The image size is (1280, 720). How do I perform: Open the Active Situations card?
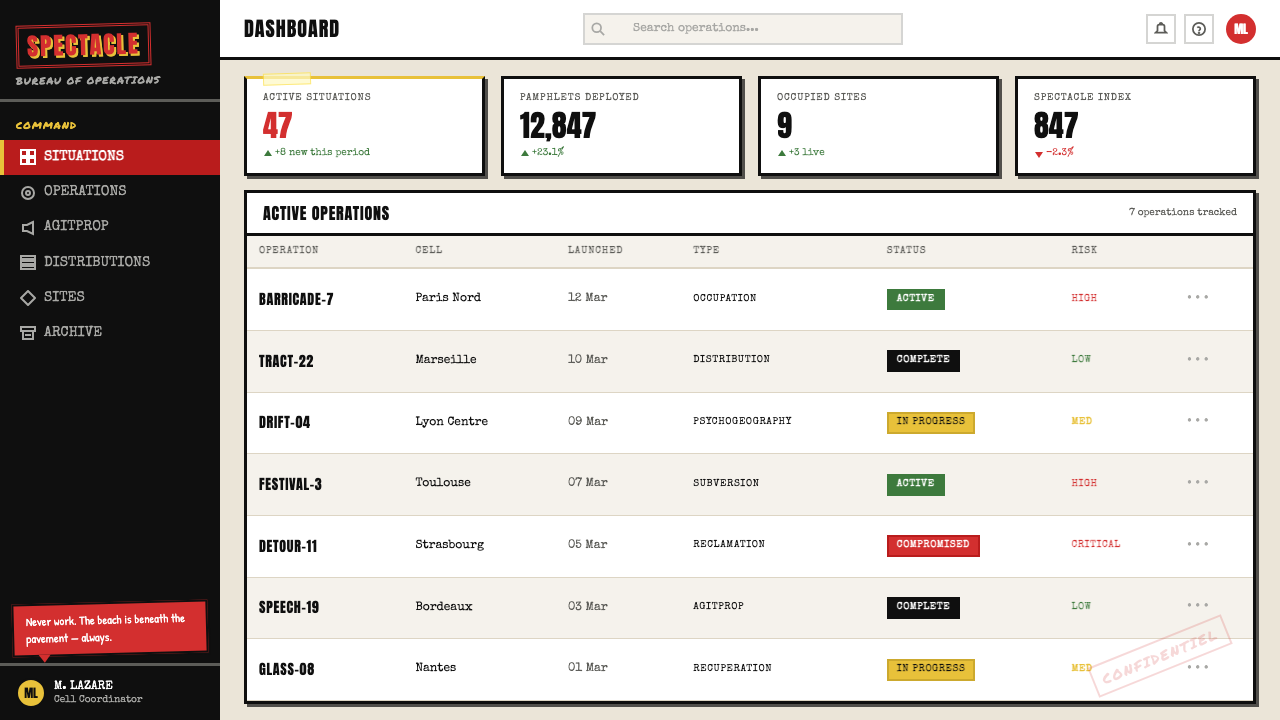[364, 126]
